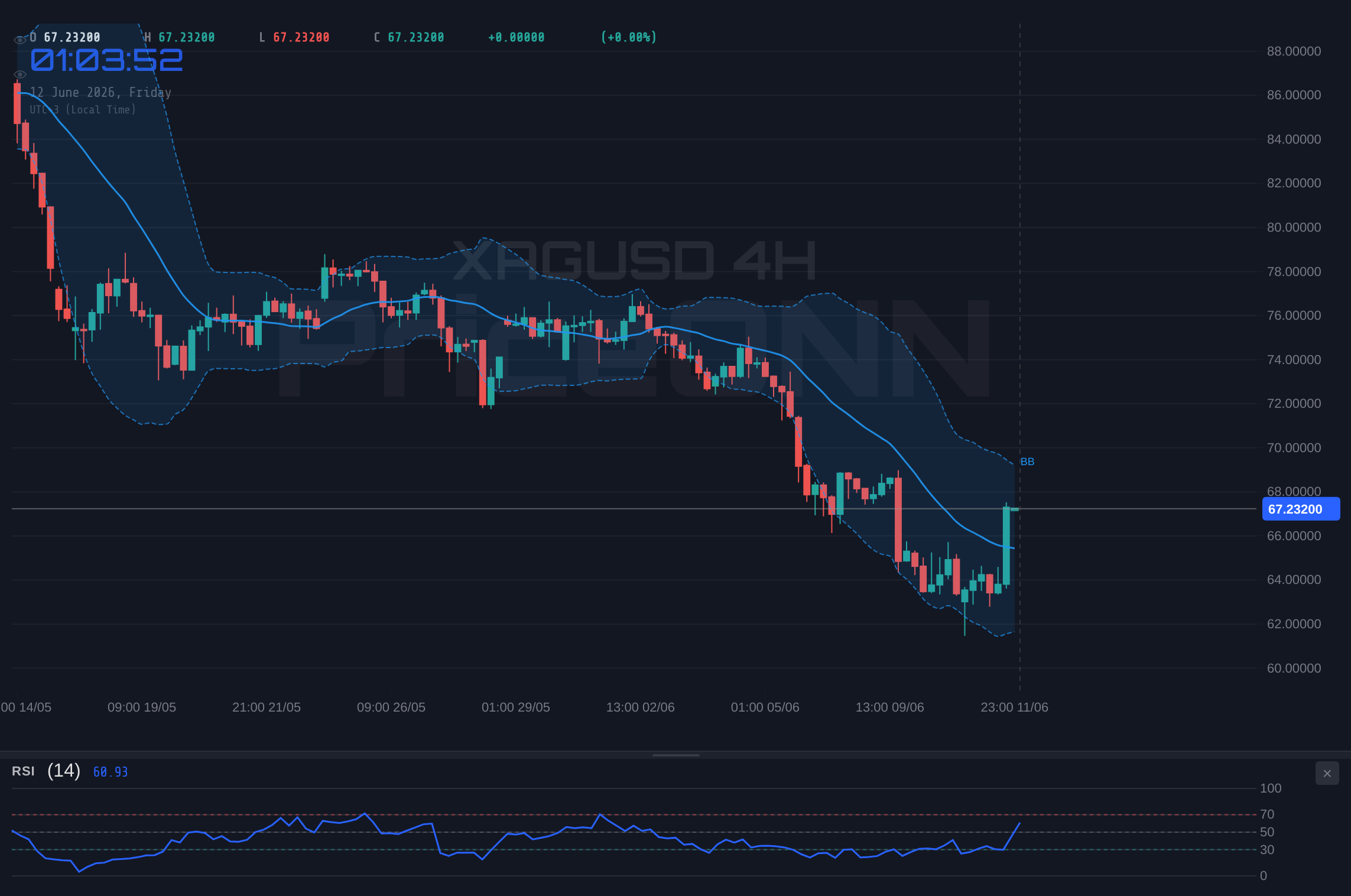Click the RSI period (14) setting
This screenshot has height=896, width=1351.
64,771
